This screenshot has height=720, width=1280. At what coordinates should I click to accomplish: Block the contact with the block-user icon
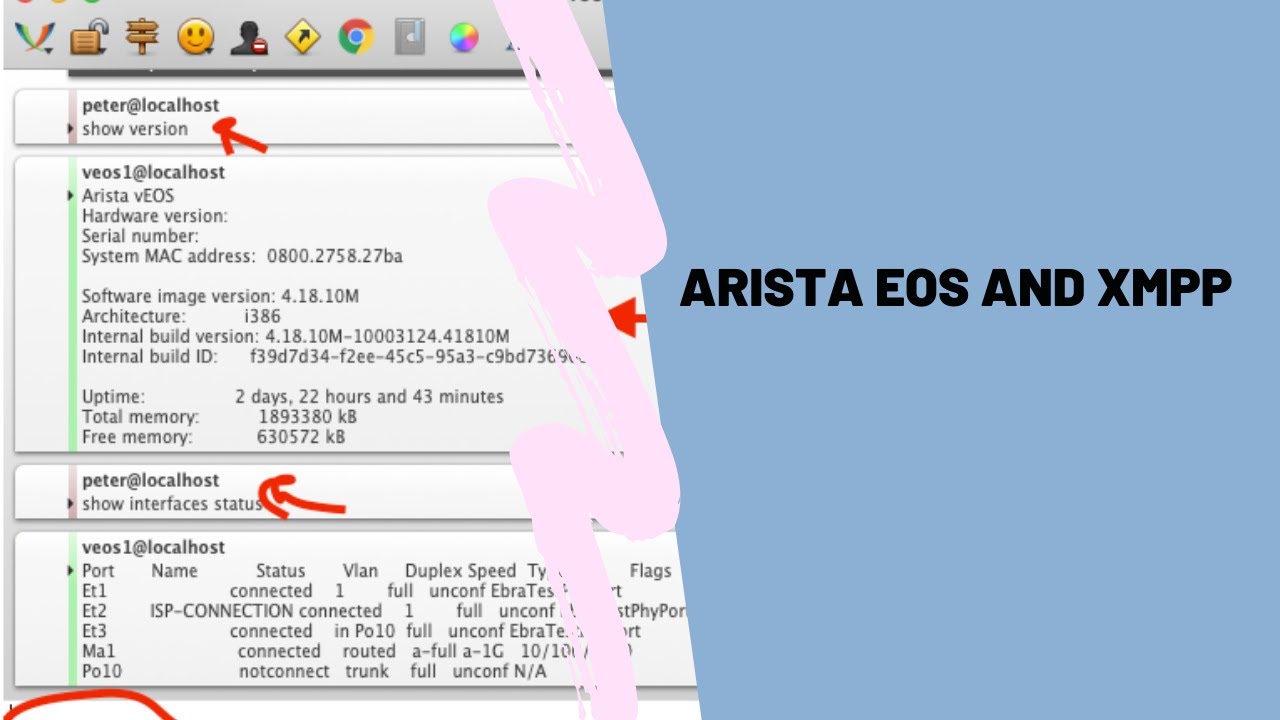[x=252, y=37]
